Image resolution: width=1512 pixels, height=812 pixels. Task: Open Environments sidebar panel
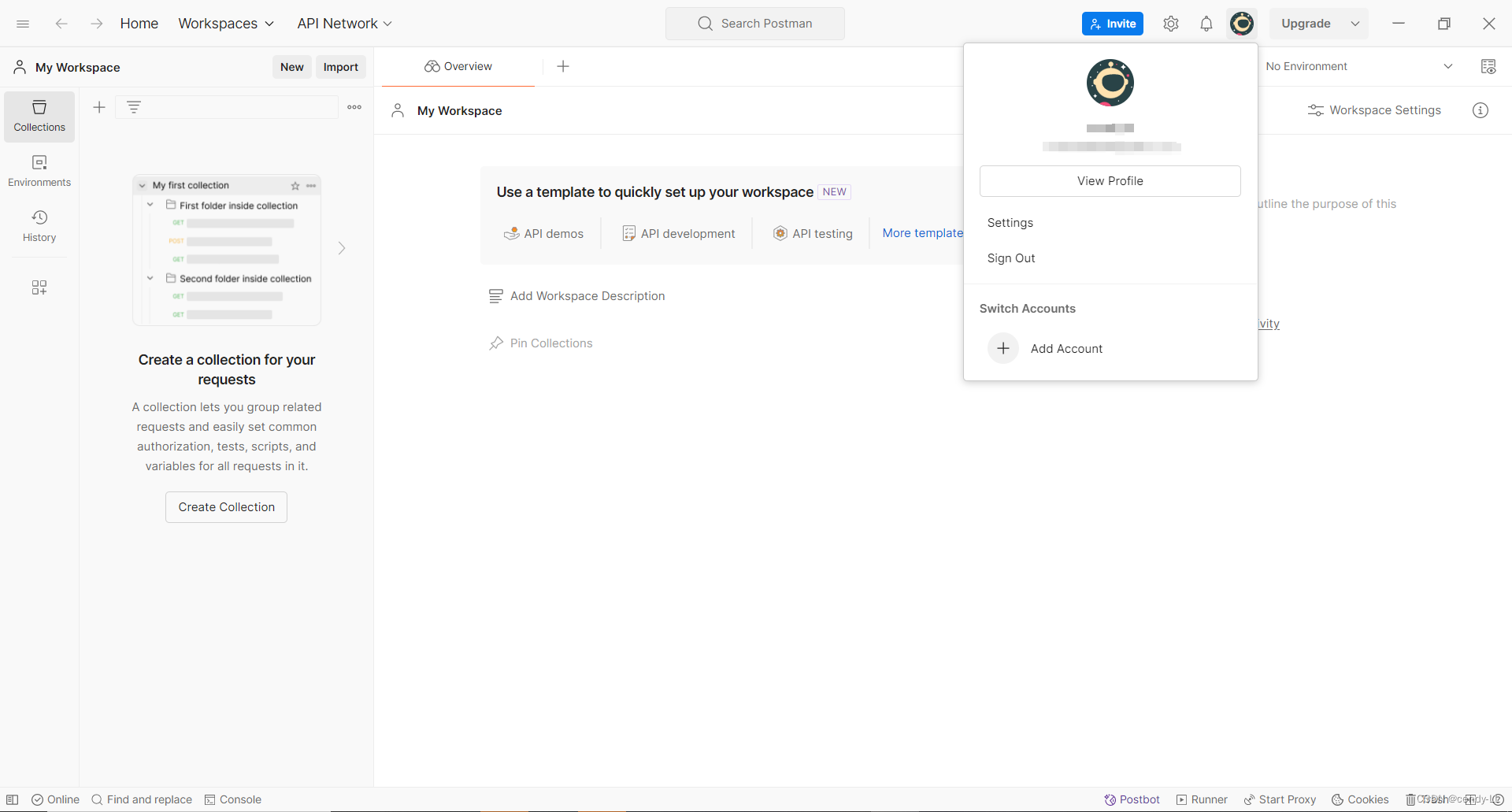pyautogui.click(x=39, y=172)
